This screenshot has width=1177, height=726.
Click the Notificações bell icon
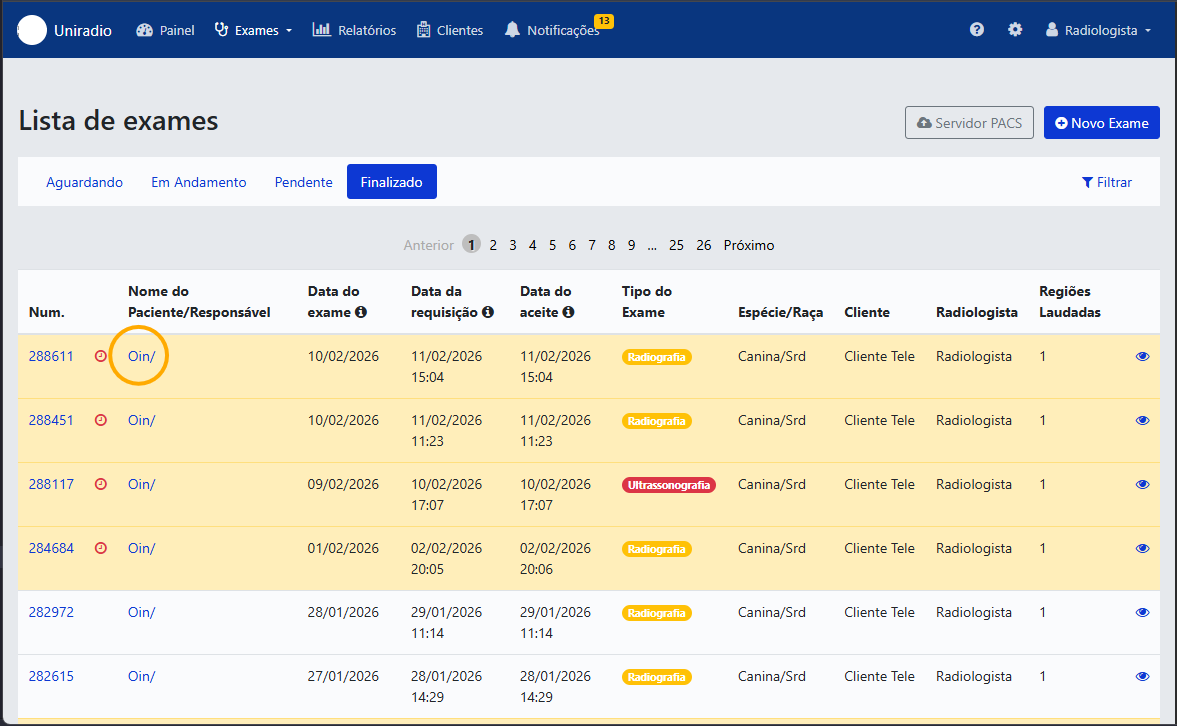tap(512, 30)
